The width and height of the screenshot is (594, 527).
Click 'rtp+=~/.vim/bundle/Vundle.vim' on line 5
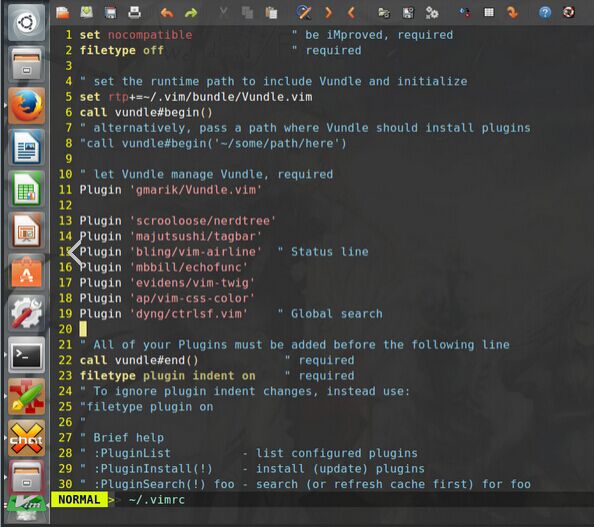(211, 97)
